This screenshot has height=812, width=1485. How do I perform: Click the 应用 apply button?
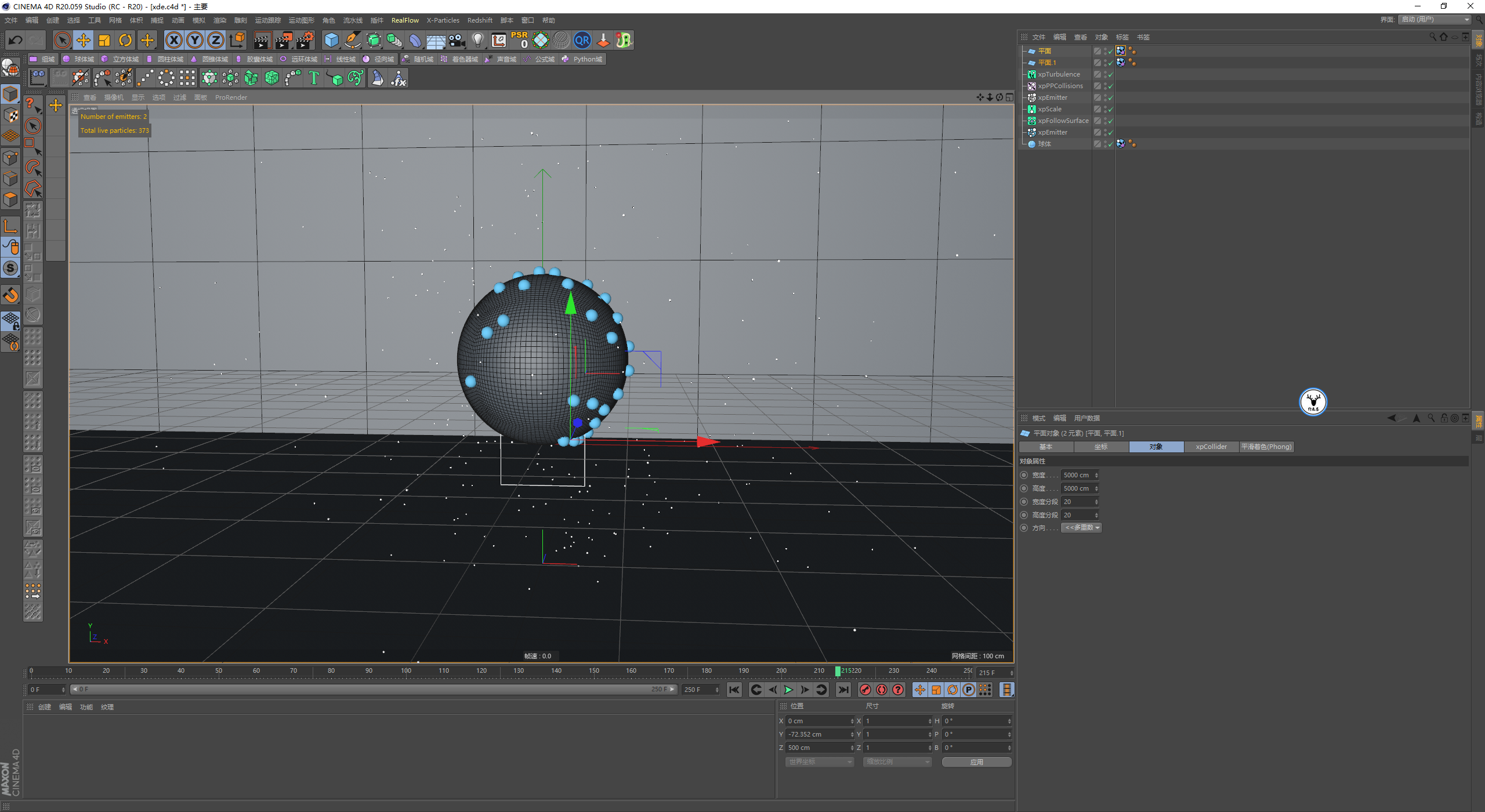pyautogui.click(x=976, y=762)
